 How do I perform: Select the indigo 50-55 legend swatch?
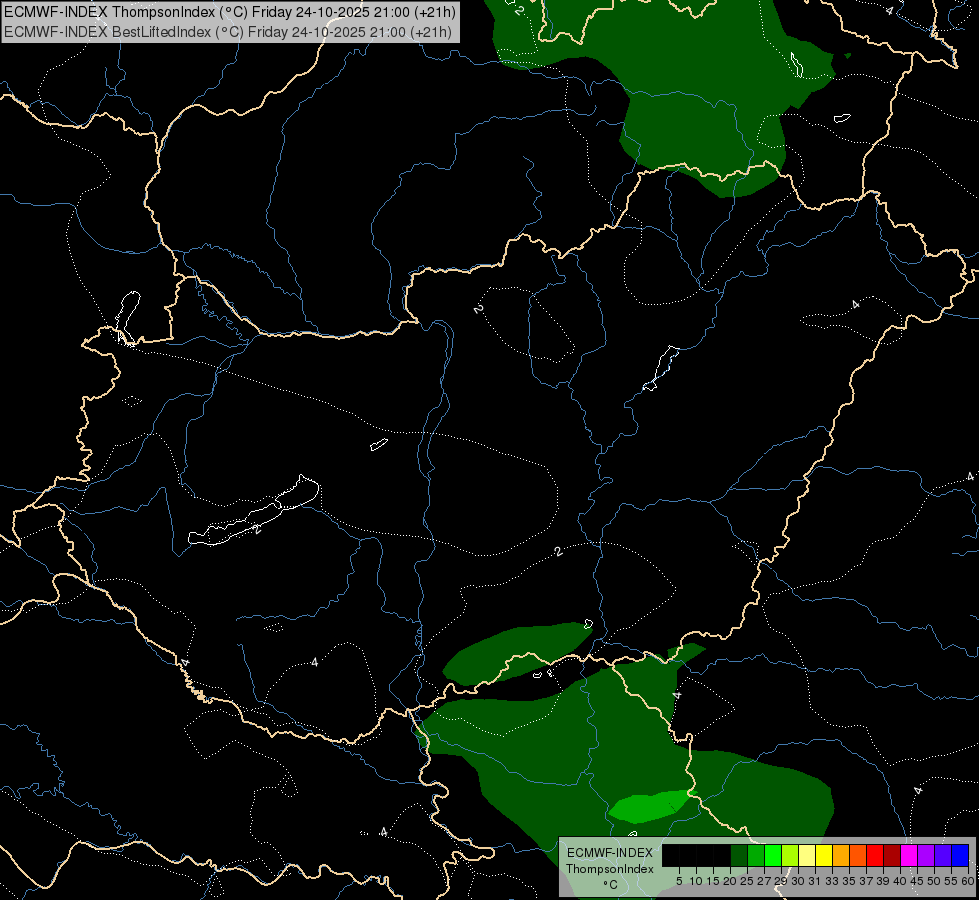click(943, 855)
